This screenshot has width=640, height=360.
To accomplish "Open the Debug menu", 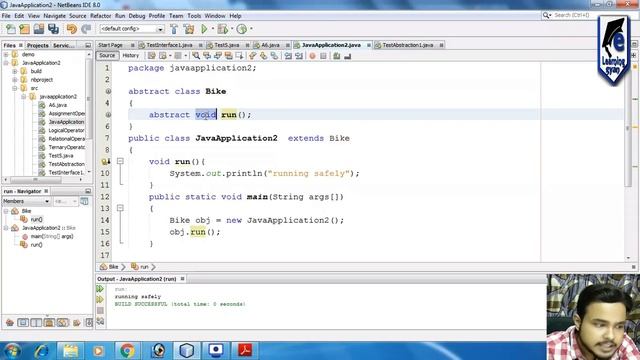I will click(137, 16).
